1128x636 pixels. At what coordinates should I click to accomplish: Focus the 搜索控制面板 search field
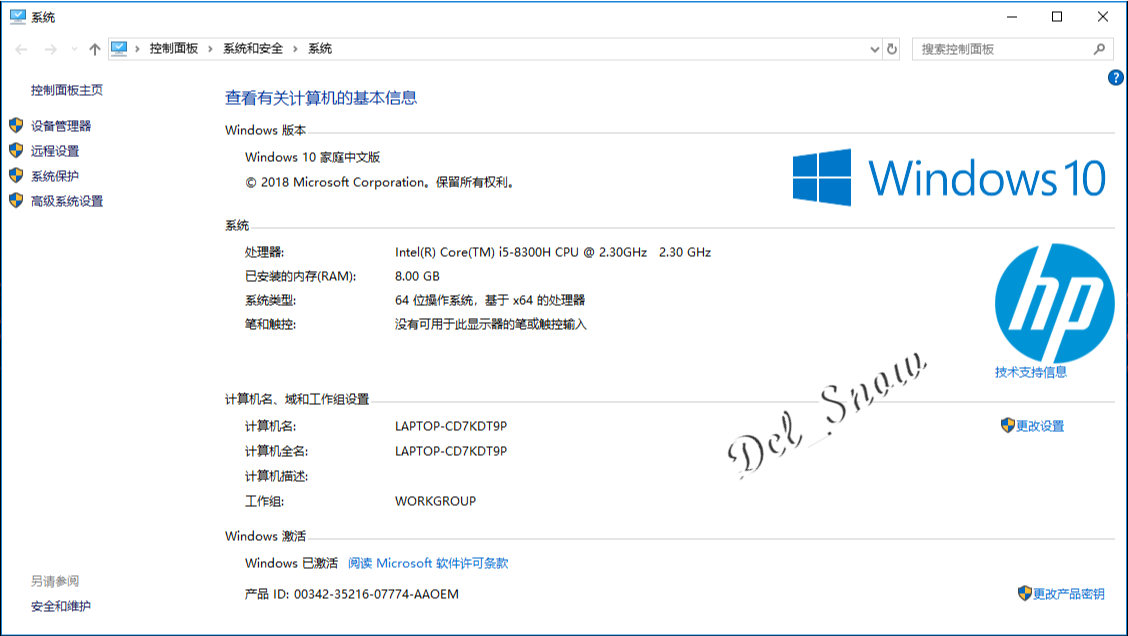(x=1005, y=49)
